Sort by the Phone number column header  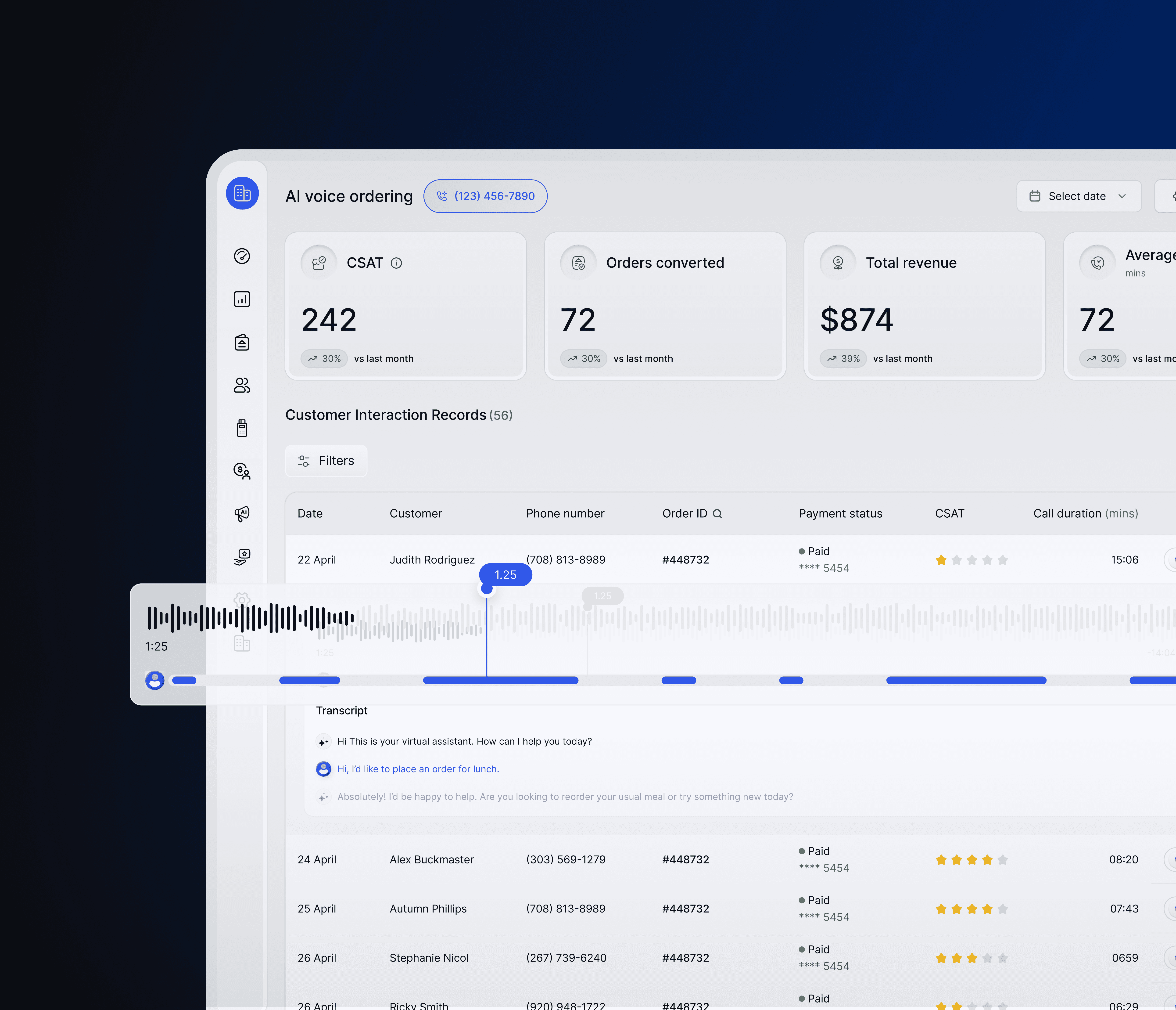point(565,514)
